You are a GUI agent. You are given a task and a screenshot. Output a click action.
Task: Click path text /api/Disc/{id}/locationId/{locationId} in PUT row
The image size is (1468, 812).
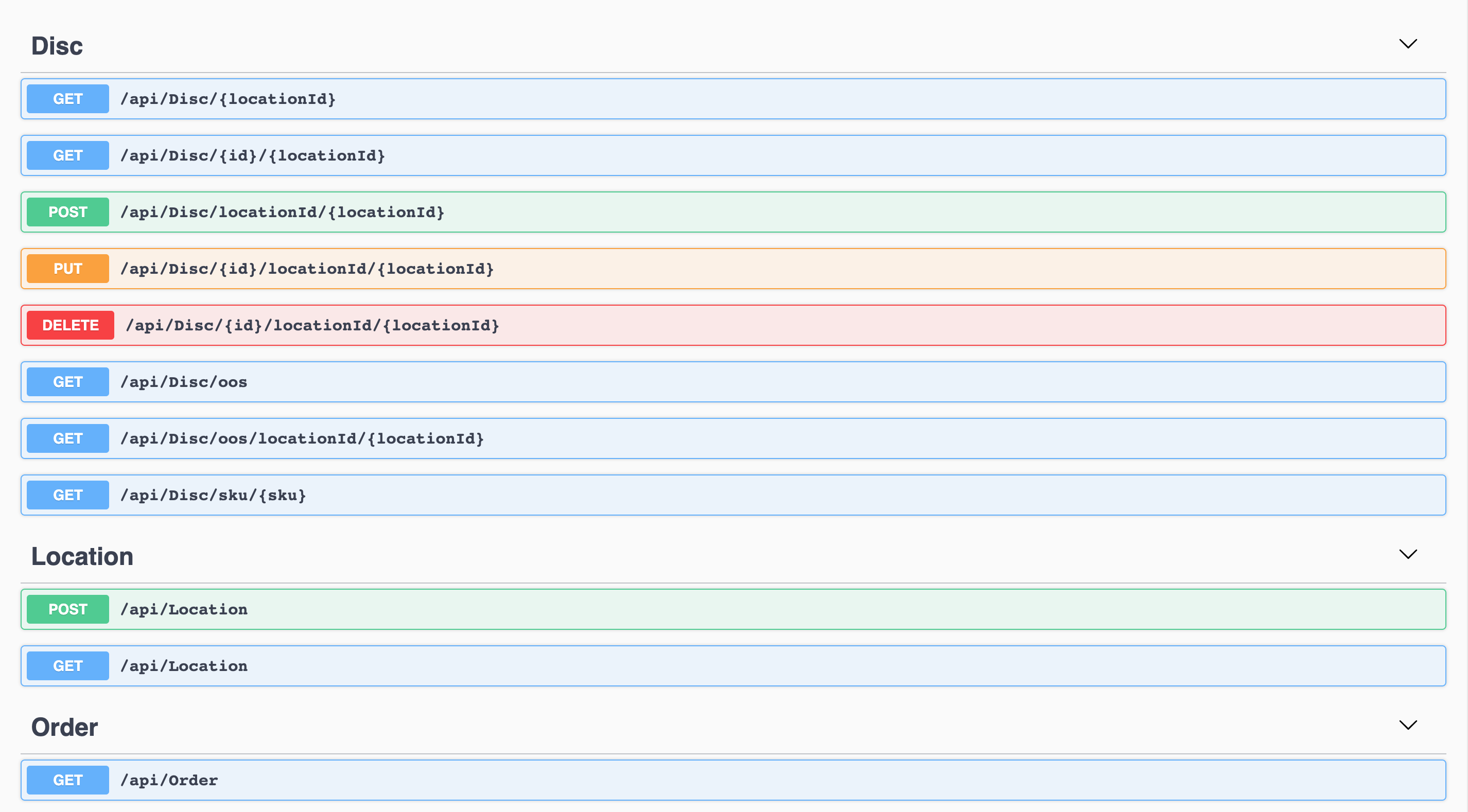(307, 269)
